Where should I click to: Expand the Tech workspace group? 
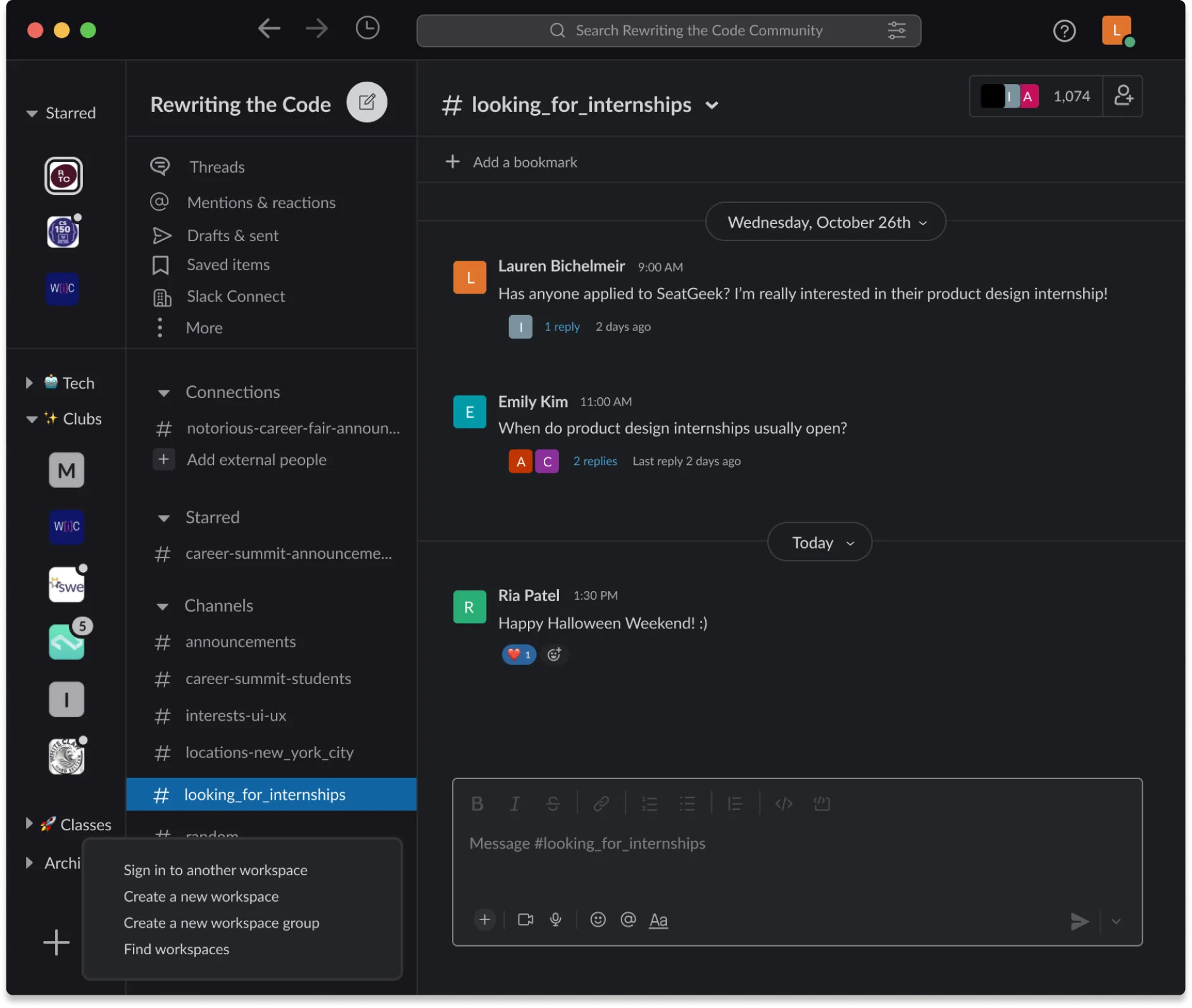click(x=29, y=383)
